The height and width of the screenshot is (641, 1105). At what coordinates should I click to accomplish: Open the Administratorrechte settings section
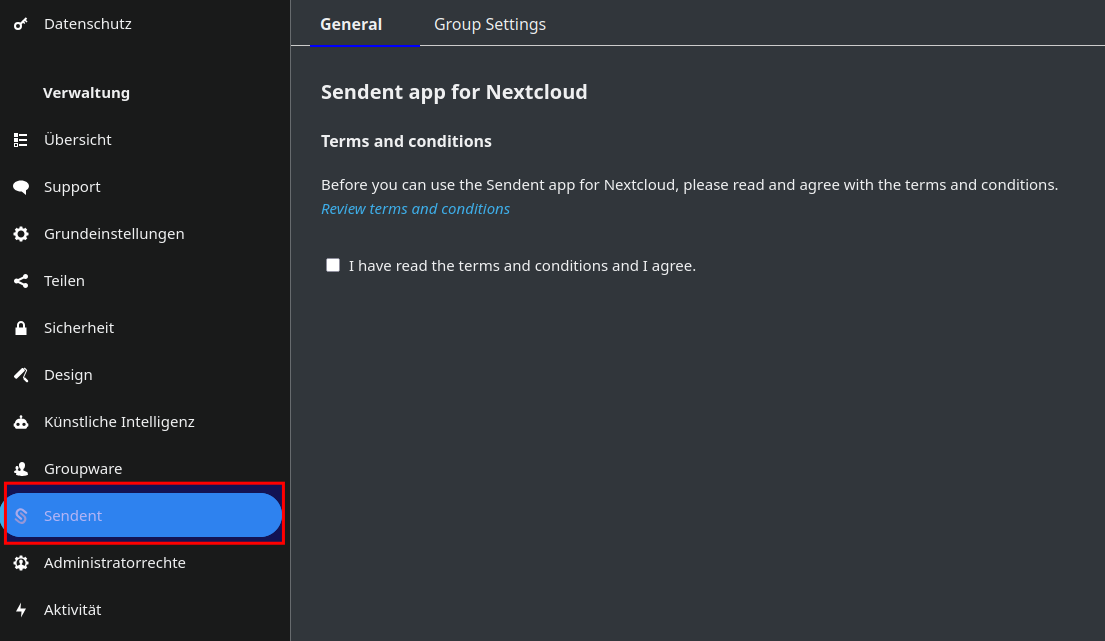[115, 563]
